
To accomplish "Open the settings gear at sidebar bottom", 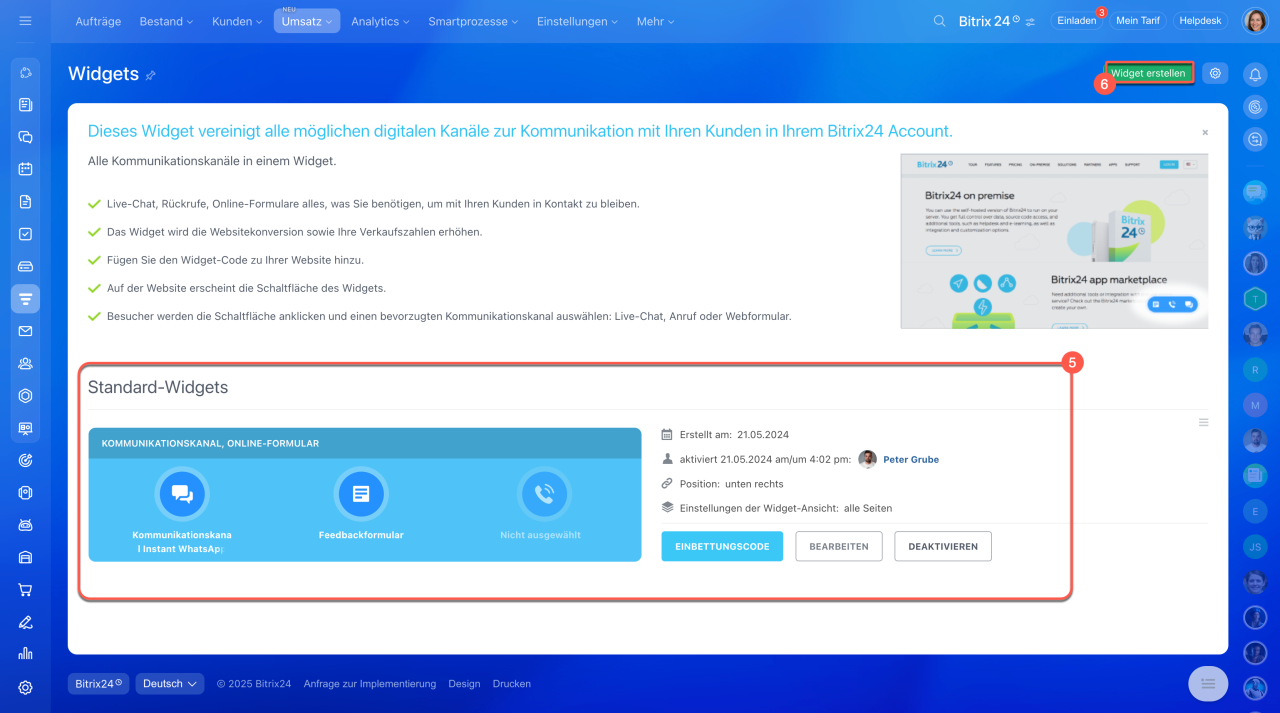I will coord(26,687).
